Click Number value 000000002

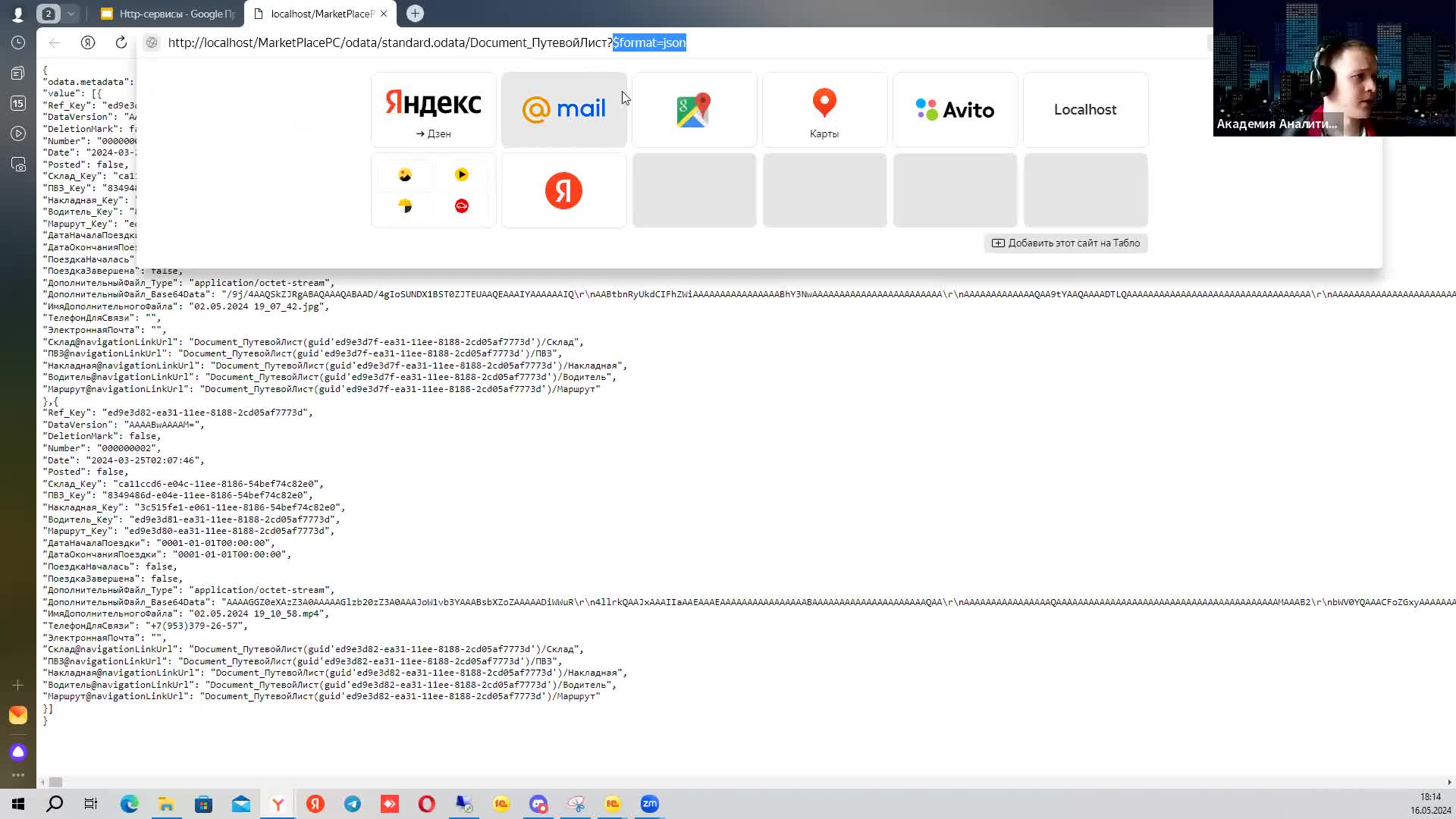(126, 448)
